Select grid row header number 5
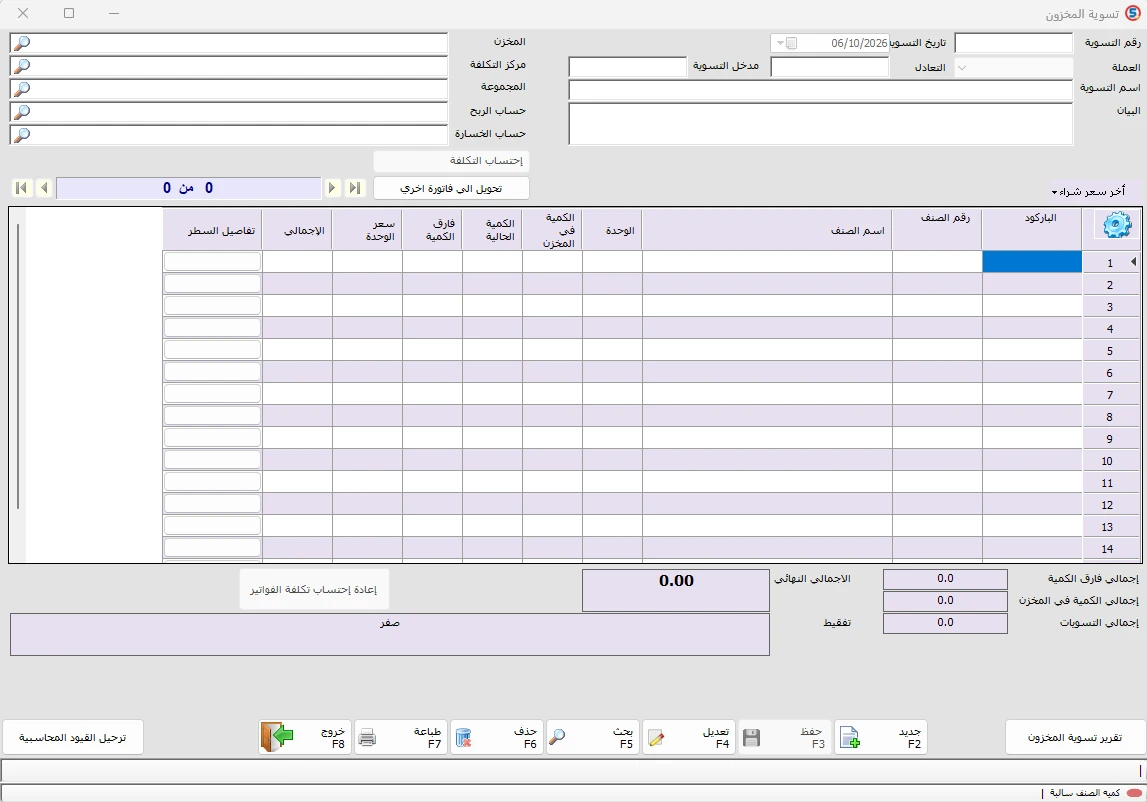 tap(1110, 351)
